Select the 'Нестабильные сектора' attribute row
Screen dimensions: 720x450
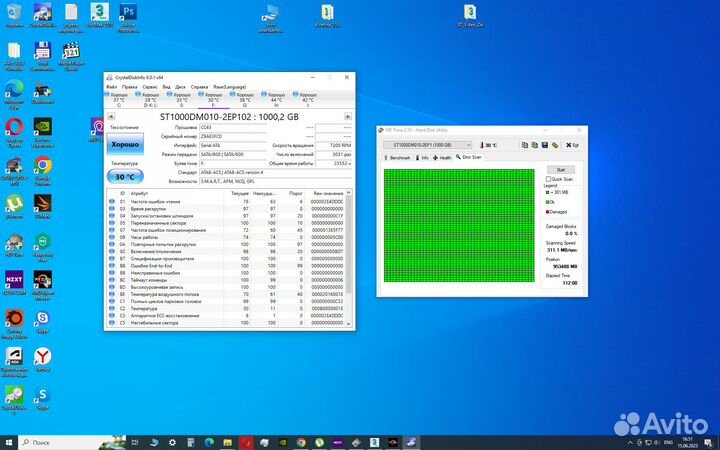pos(227,323)
